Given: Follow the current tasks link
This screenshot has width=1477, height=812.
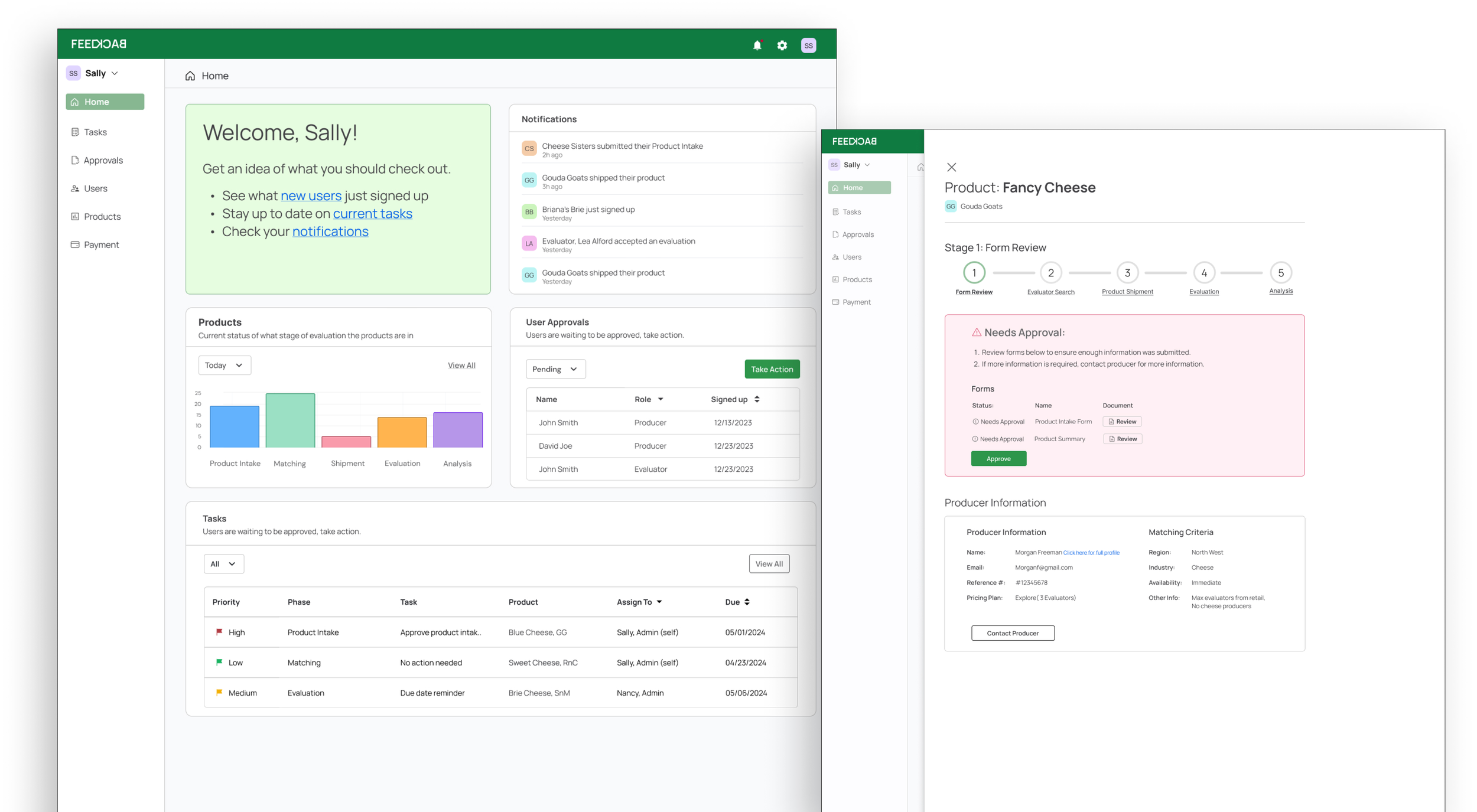Looking at the screenshot, I should pos(372,214).
